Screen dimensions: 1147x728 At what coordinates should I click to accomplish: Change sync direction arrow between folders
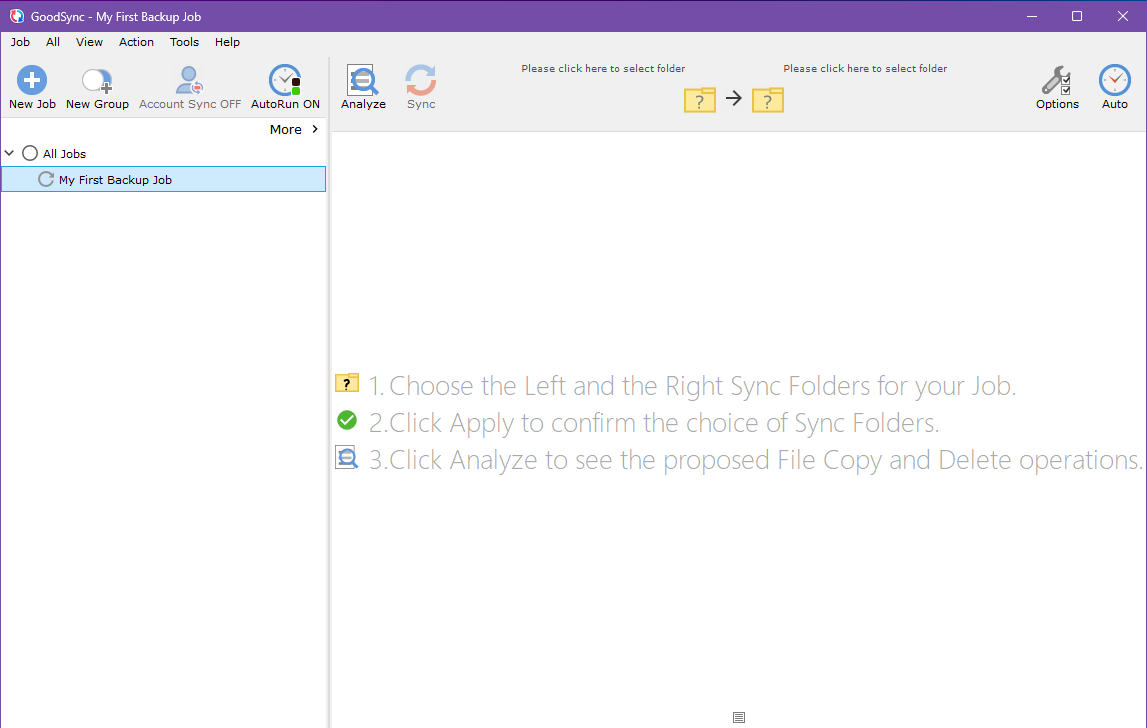pos(734,98)
